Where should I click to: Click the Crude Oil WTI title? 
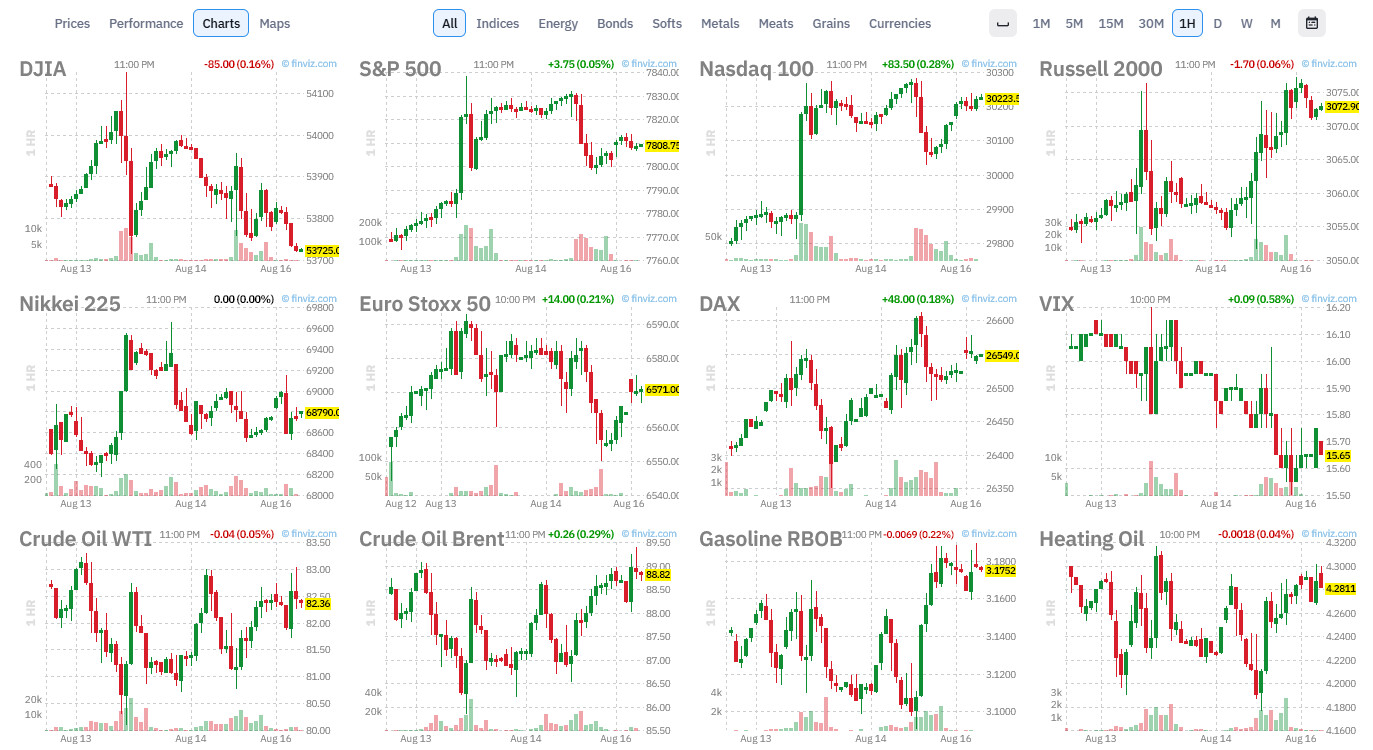[86, 539]
